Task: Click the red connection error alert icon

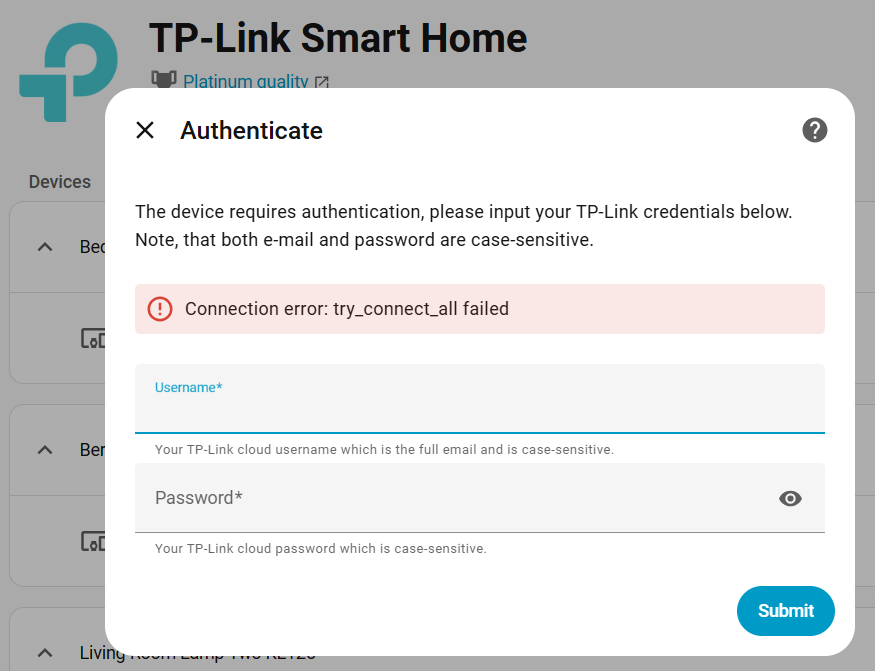Action: point(160,309)
